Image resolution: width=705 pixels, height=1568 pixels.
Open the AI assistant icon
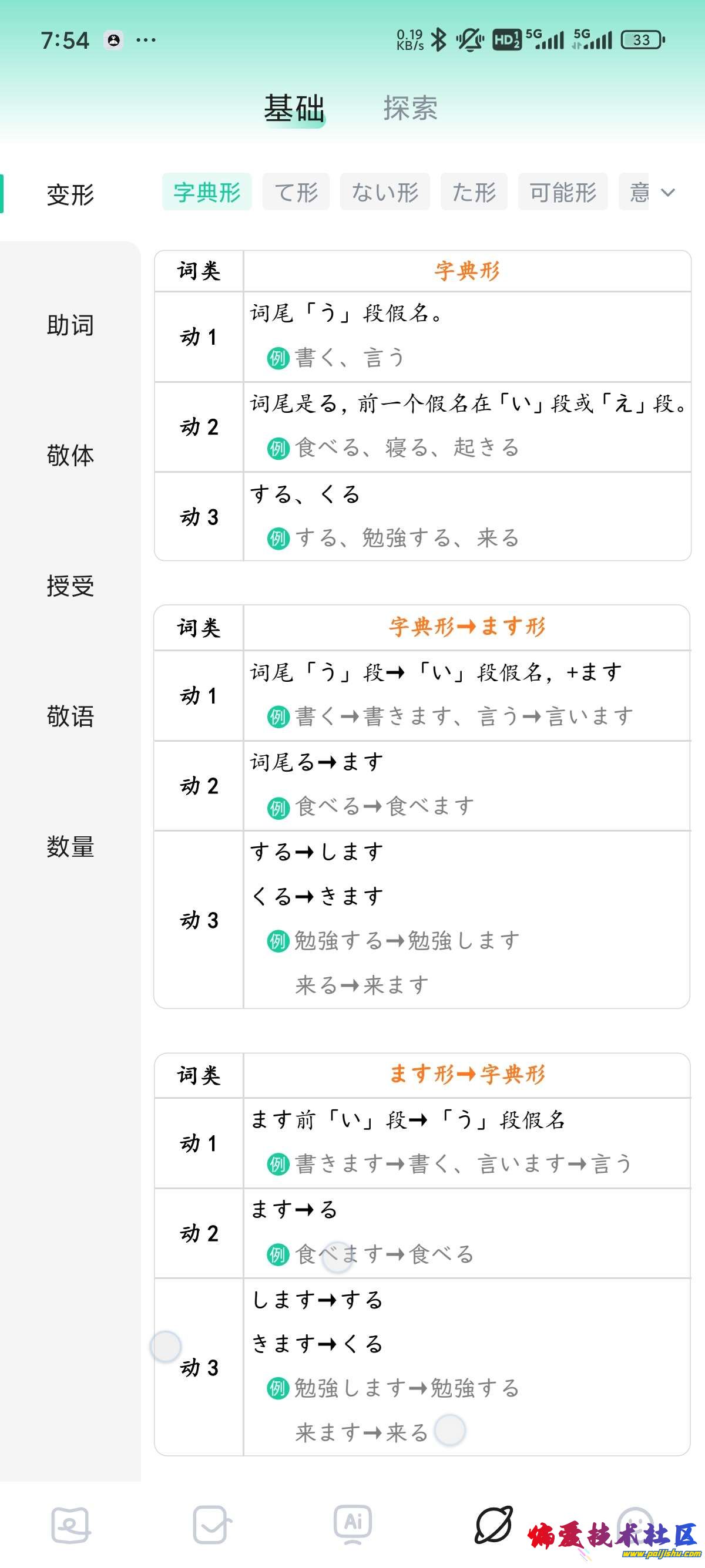tap(353, 1523)
